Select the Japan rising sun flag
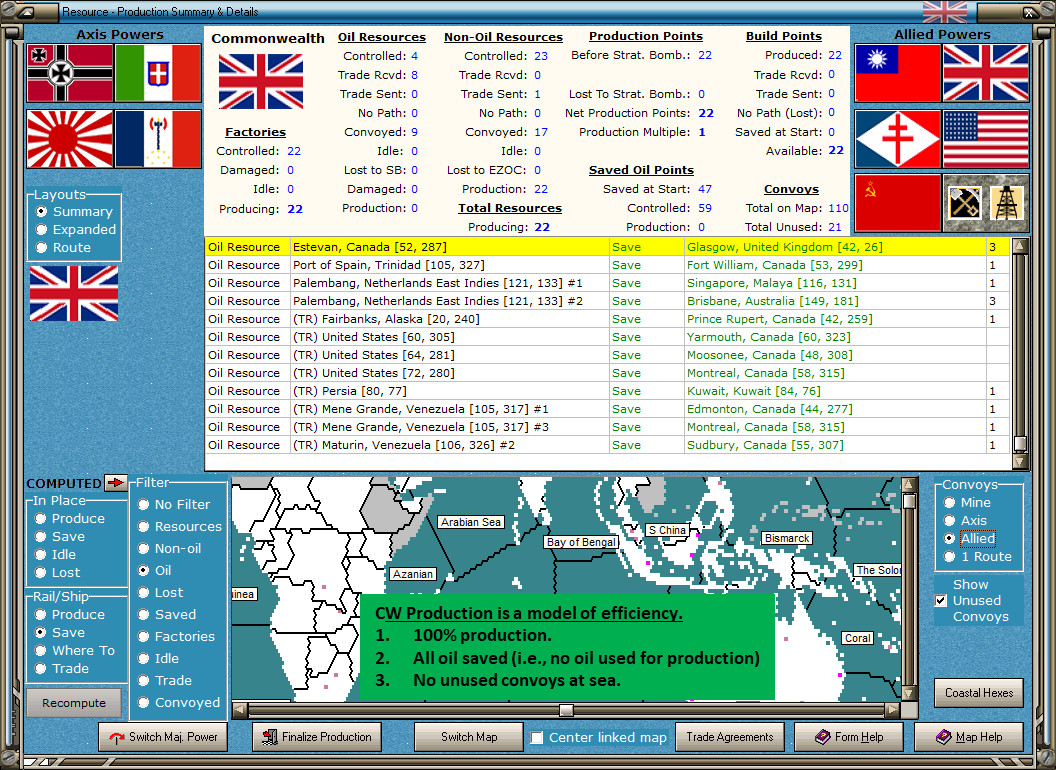The width and height of the screenshot is (1056, 770). [x=70, y=139]
